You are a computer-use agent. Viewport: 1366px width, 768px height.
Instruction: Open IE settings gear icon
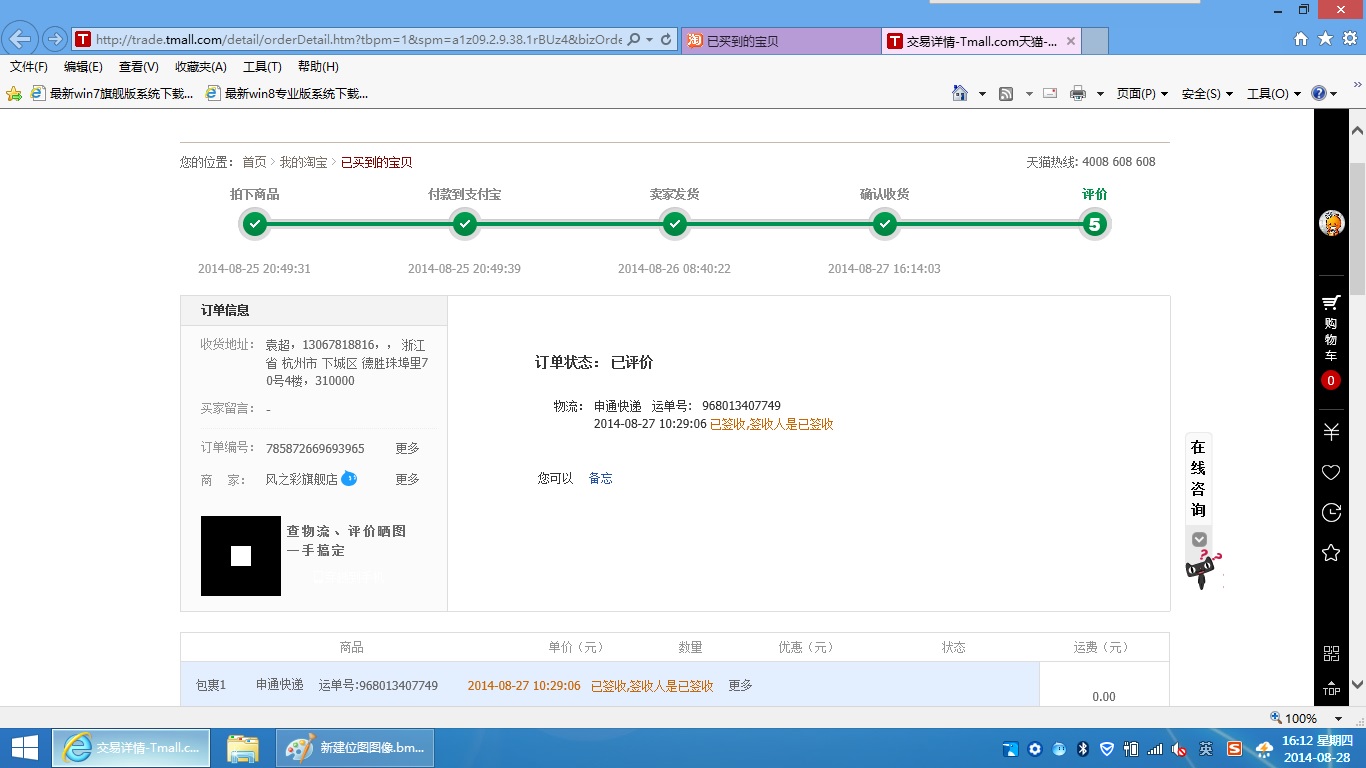point(1351,38)
